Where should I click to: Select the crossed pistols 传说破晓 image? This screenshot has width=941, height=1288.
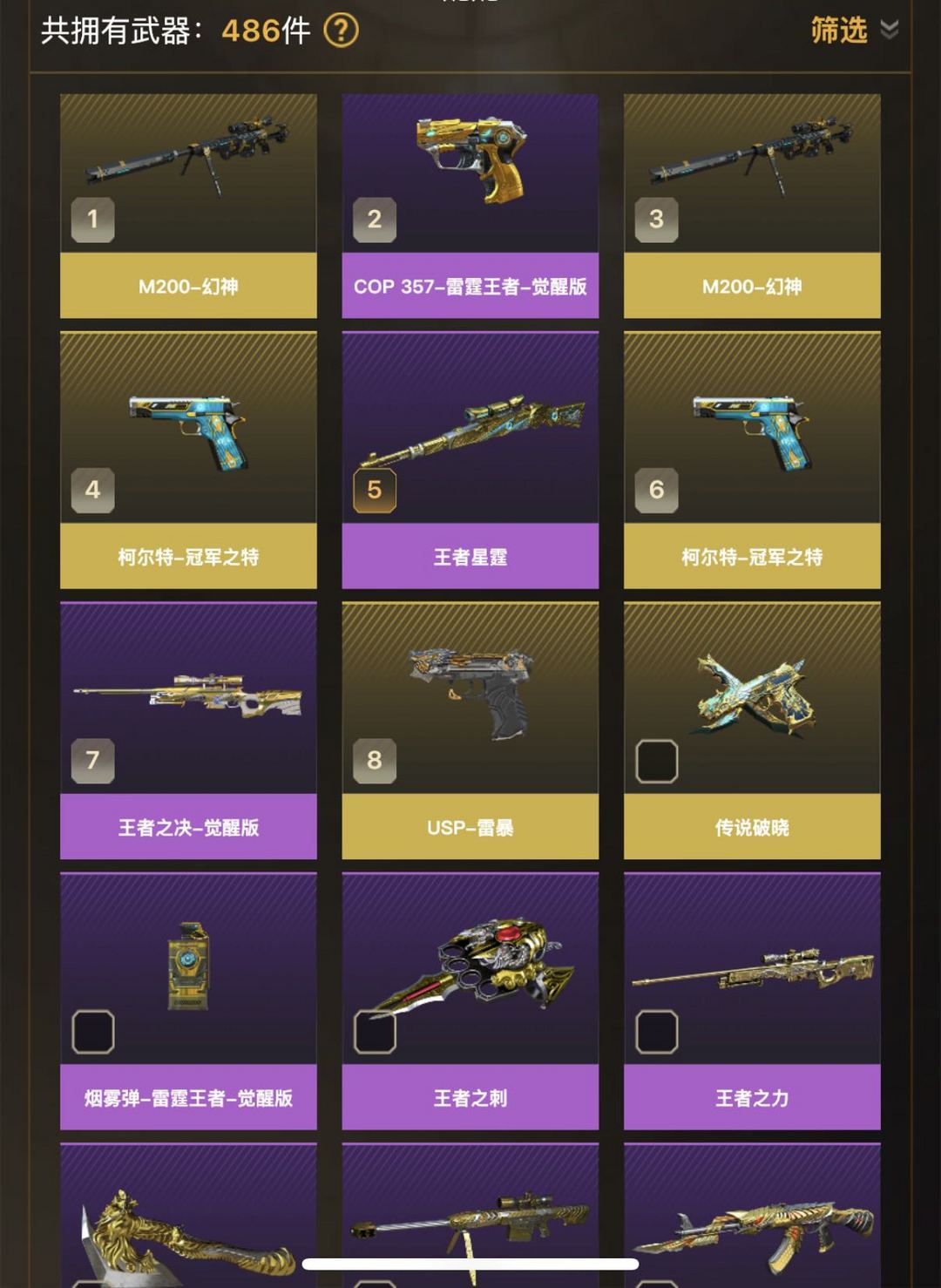click(752, 695)
